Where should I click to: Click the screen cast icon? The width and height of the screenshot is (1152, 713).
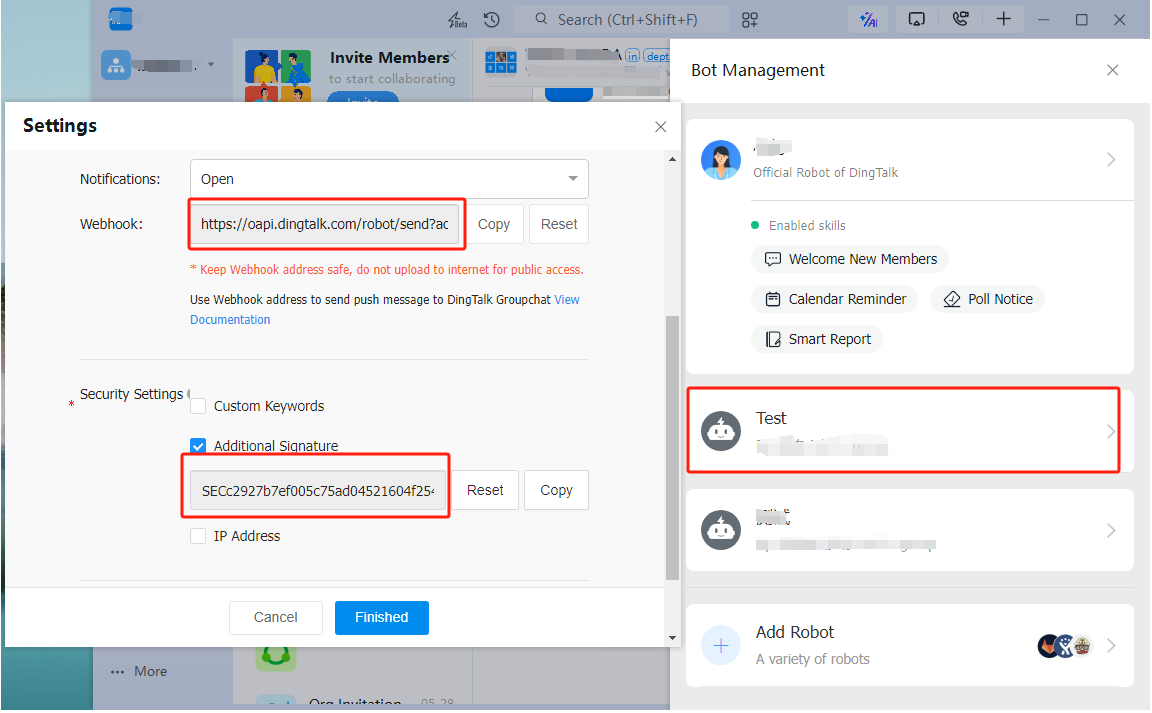click(x=916, y=20)
